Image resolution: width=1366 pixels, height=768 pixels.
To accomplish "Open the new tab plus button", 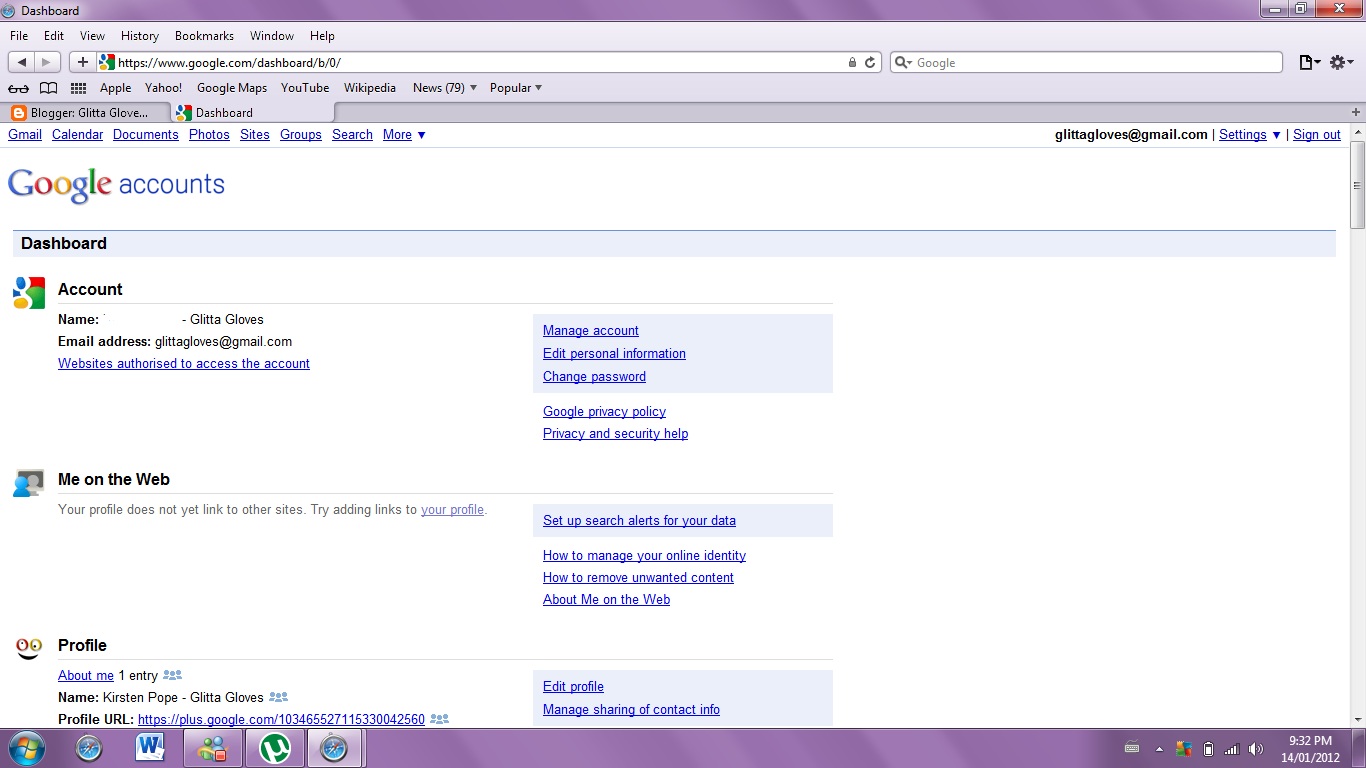I will 1356,112.
